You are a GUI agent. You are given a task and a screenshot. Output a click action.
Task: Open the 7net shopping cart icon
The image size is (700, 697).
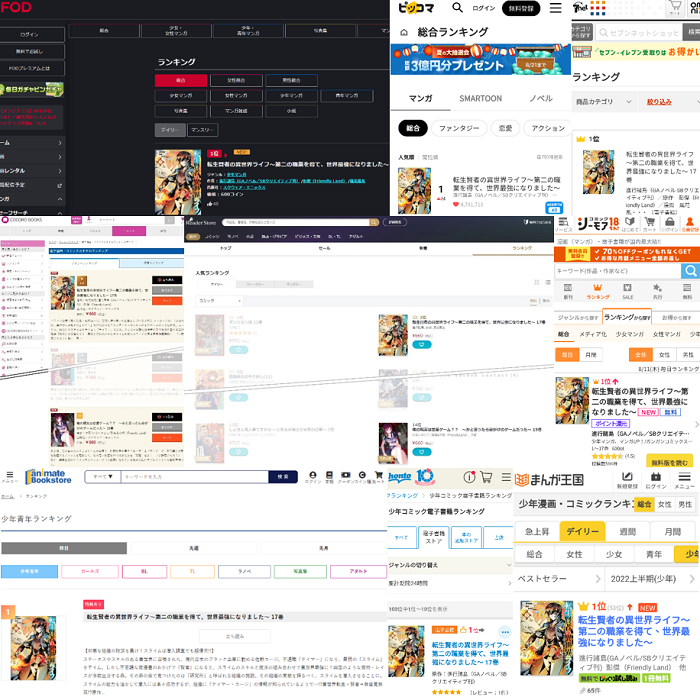tap(675, 8)
